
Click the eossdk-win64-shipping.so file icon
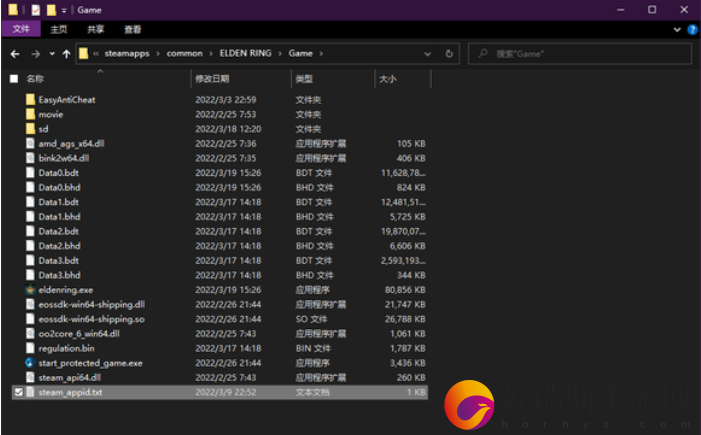pos(30,319)
